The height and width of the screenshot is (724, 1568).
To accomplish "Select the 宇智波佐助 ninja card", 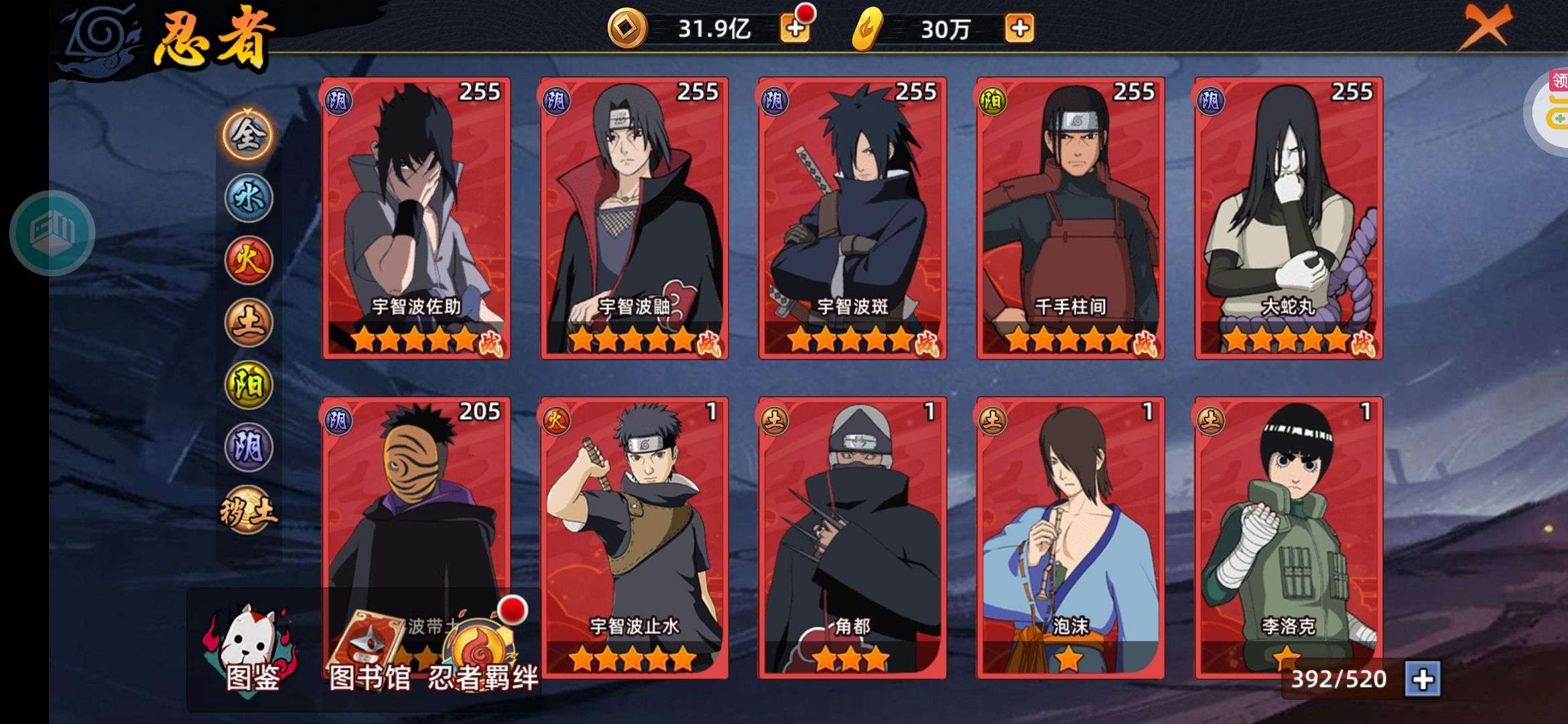I will coord(416,218).
